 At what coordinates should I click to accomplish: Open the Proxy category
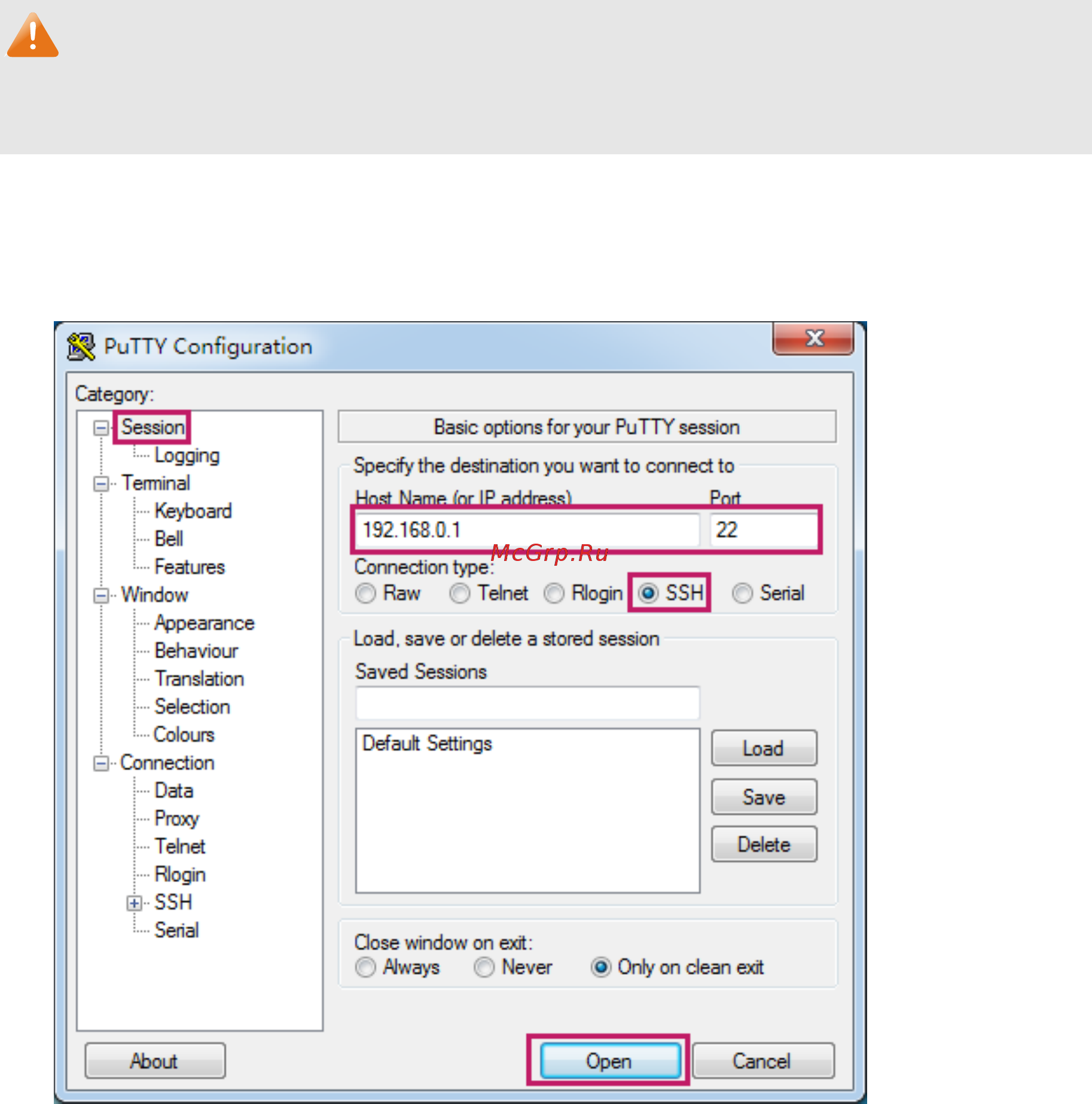176,819
